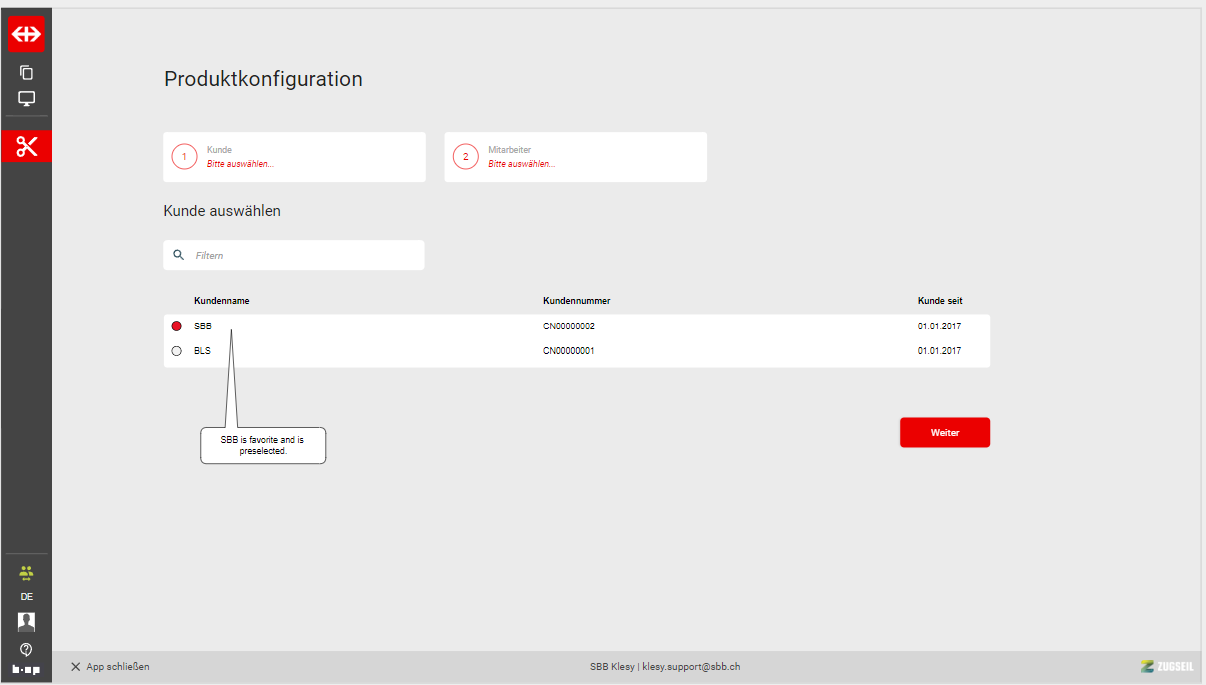The image size is (1206, 685).
Task: Click the magnifier icon in filter field
Action: click(179, 255)
